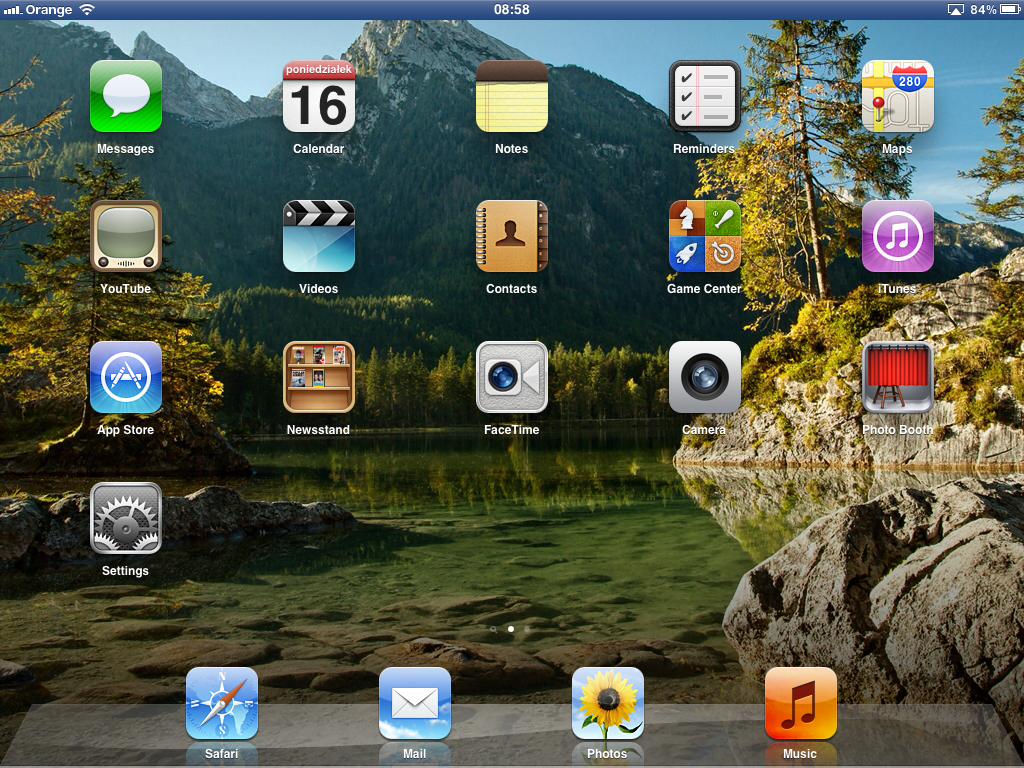Tap the 84% battery percentage

983,9
